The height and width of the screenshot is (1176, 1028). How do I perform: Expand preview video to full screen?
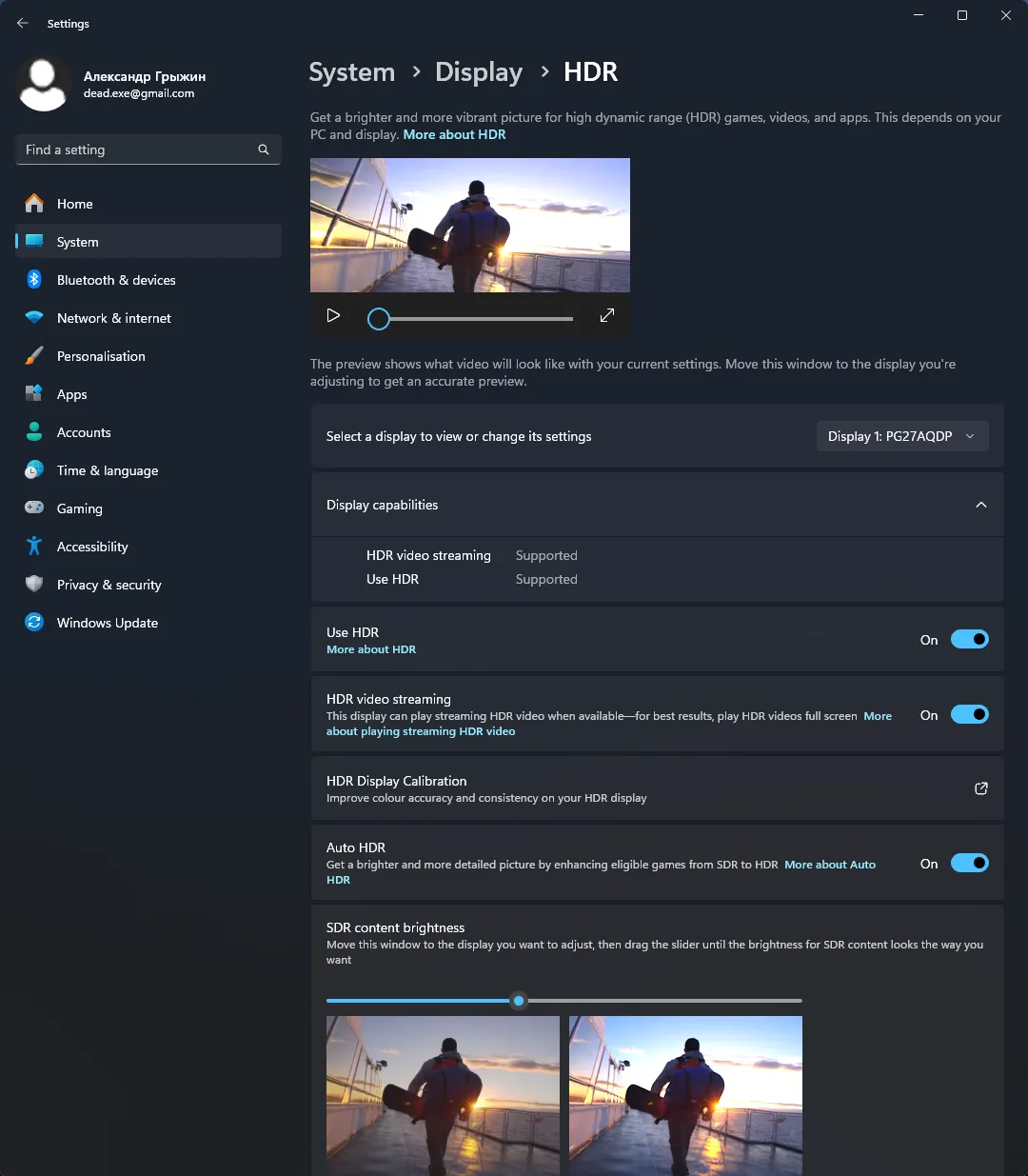point(606,315)
